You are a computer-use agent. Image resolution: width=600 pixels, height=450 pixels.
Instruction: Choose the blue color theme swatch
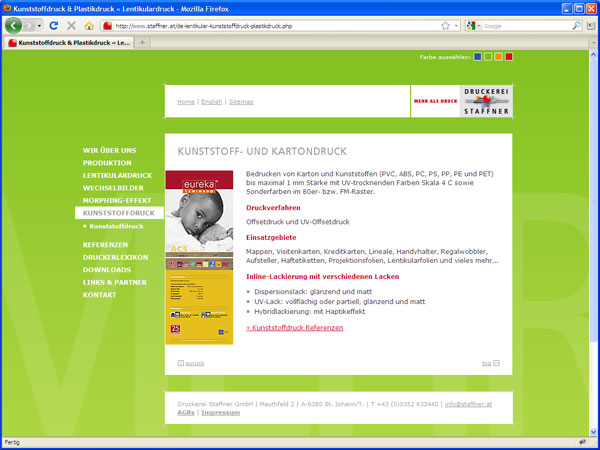477,57
